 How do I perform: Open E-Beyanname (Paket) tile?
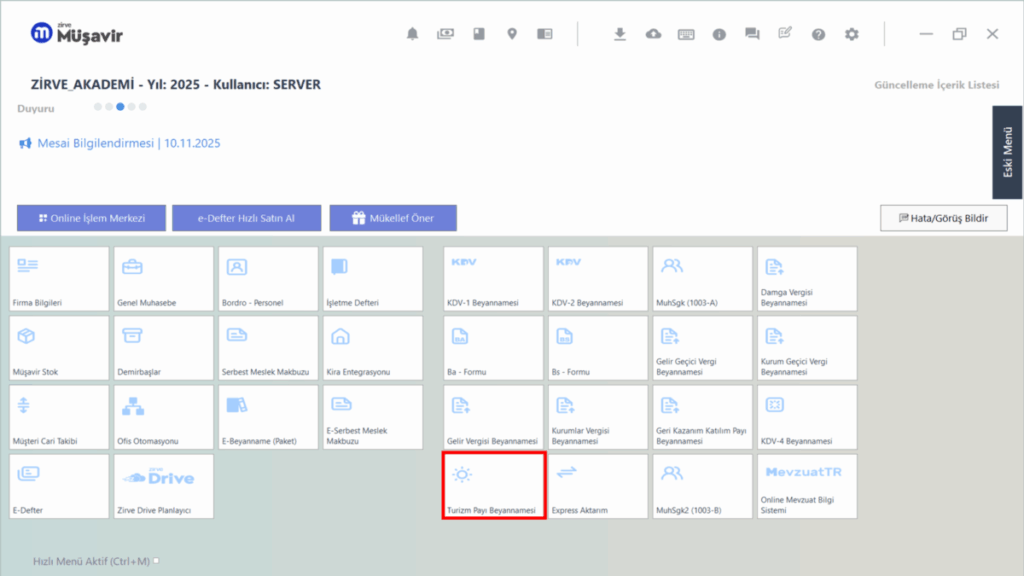pos(268,417)
